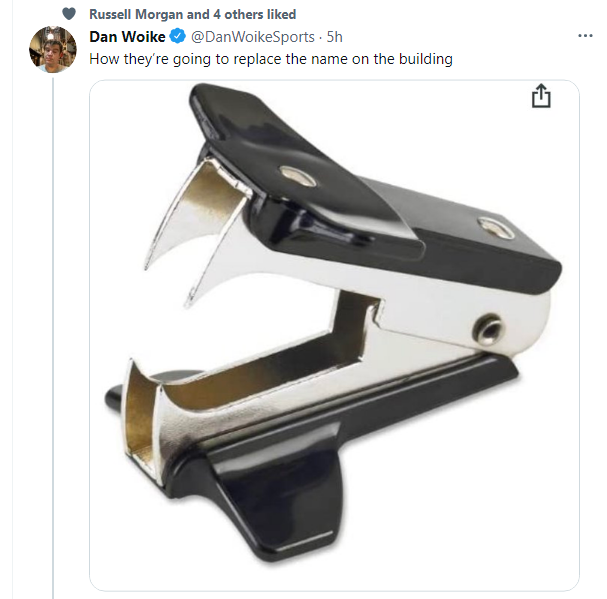Click the blue verified checkmark badge
Screen dimensions: 607x599
(x=178, y=36)
